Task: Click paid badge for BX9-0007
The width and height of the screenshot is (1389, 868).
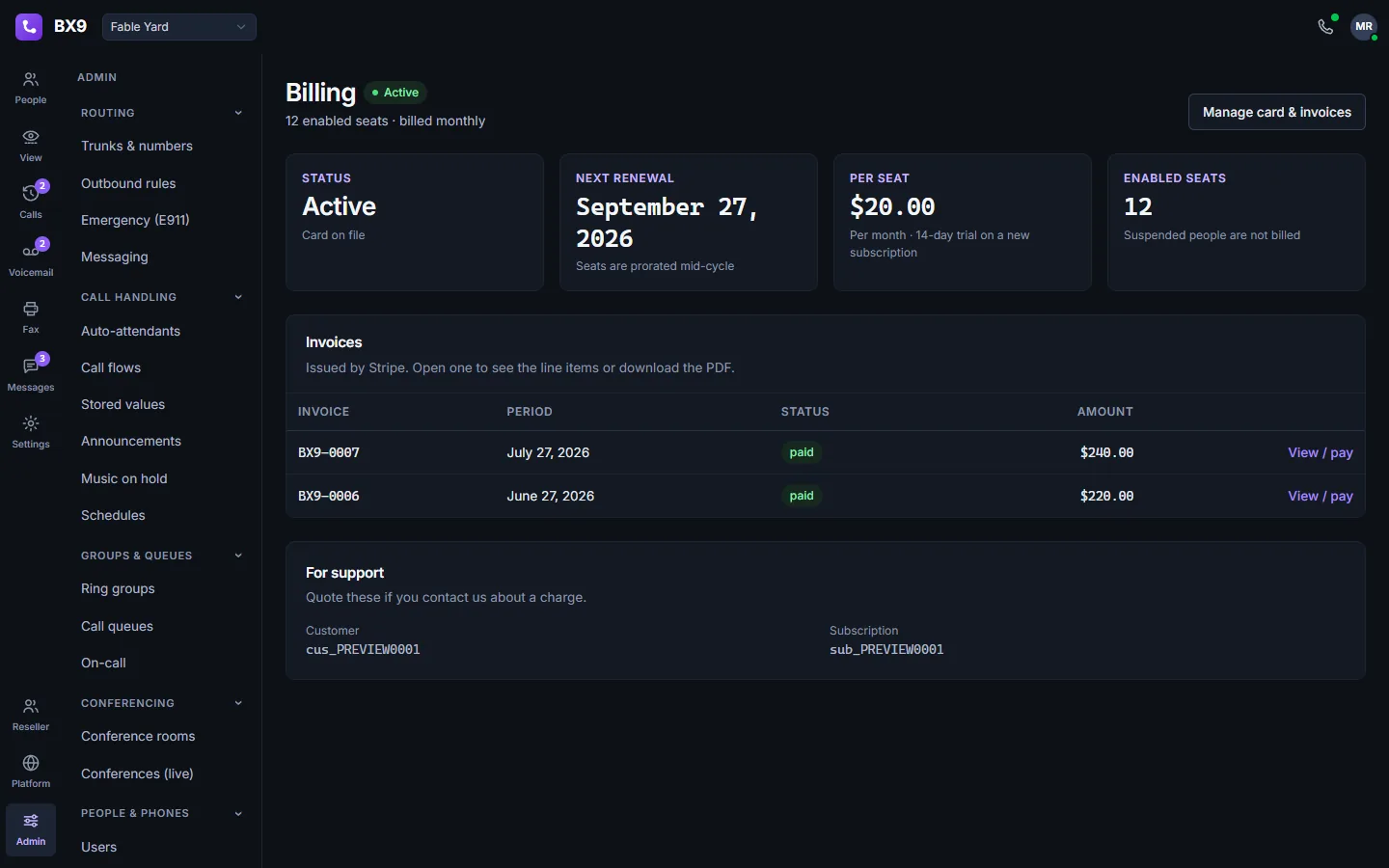Action: (802, 452)
